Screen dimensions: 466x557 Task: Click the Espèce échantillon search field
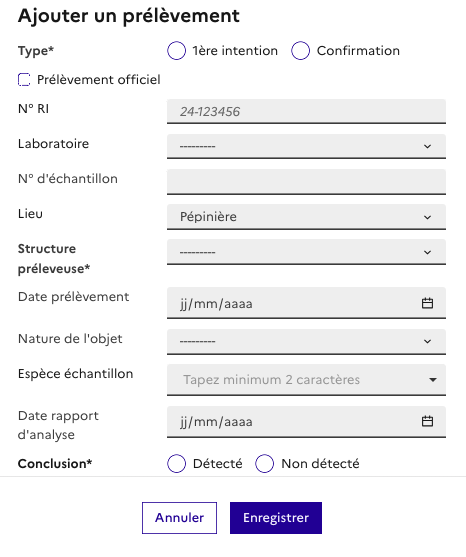pyautogui.click(x=306, y=380)
